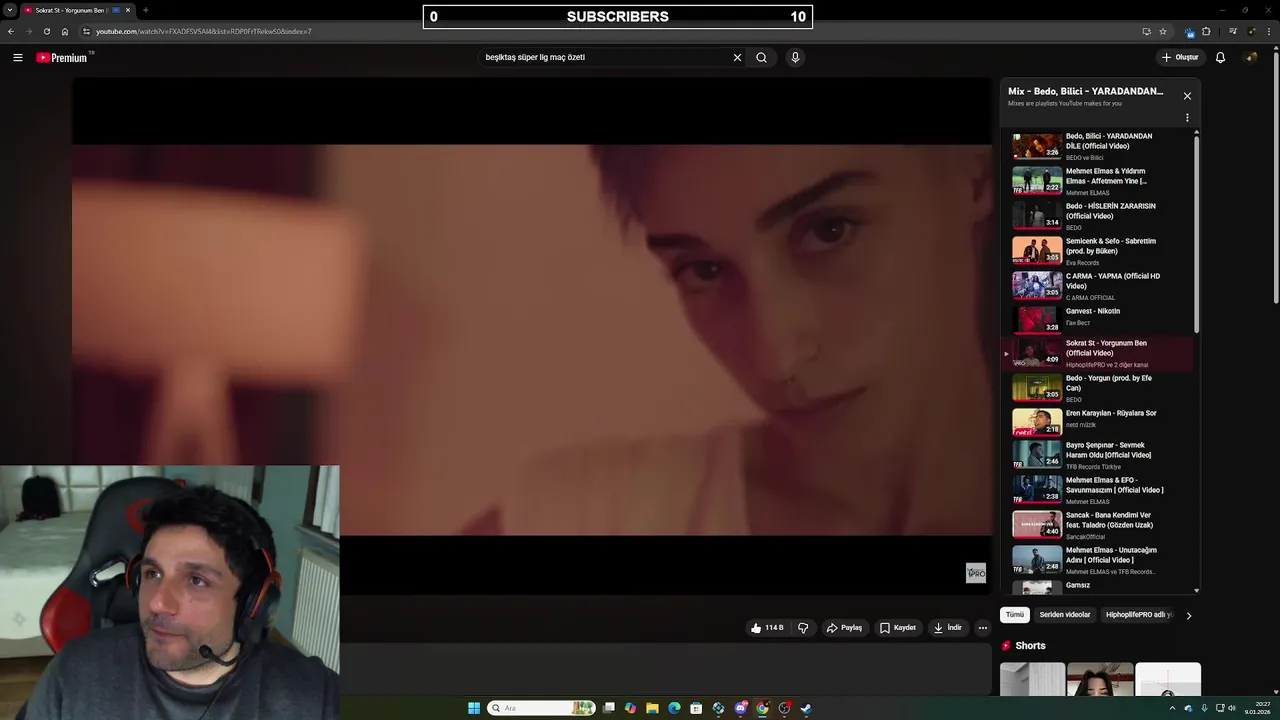1280x720 pixels.
Task: Run search with the magnifier button
Action: (x=761, y=57)
